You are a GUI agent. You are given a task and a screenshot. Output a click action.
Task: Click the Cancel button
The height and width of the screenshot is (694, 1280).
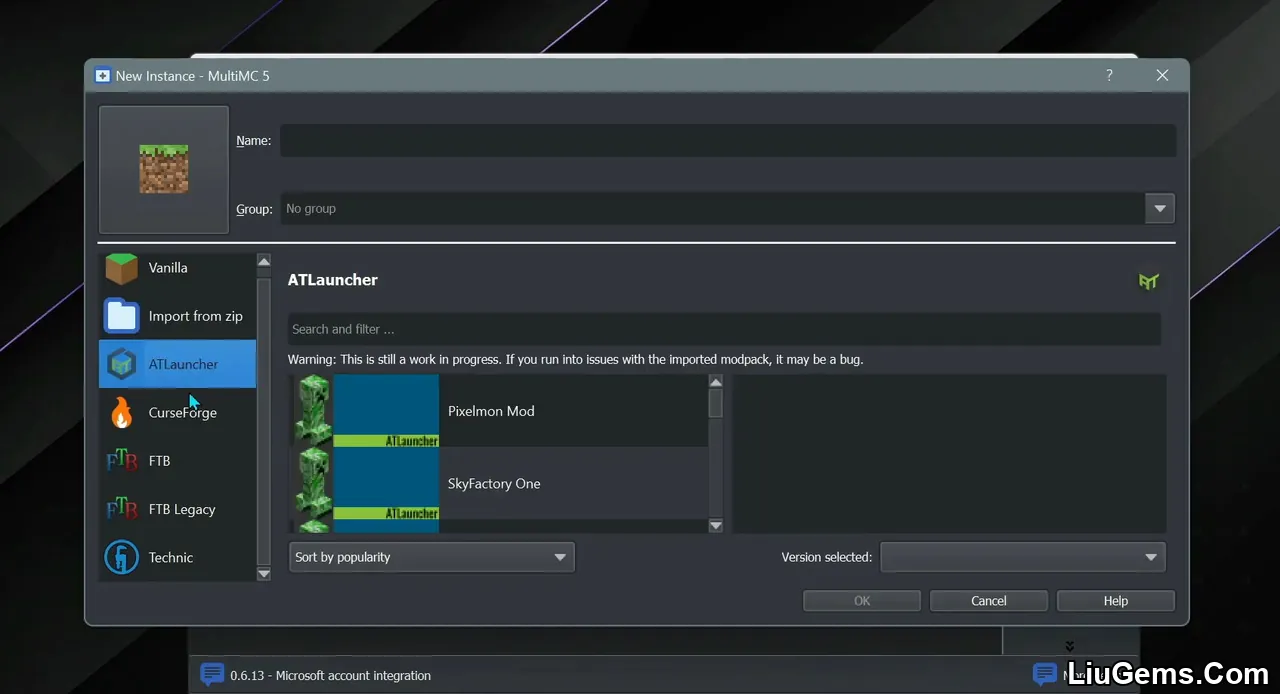point(989,601)
